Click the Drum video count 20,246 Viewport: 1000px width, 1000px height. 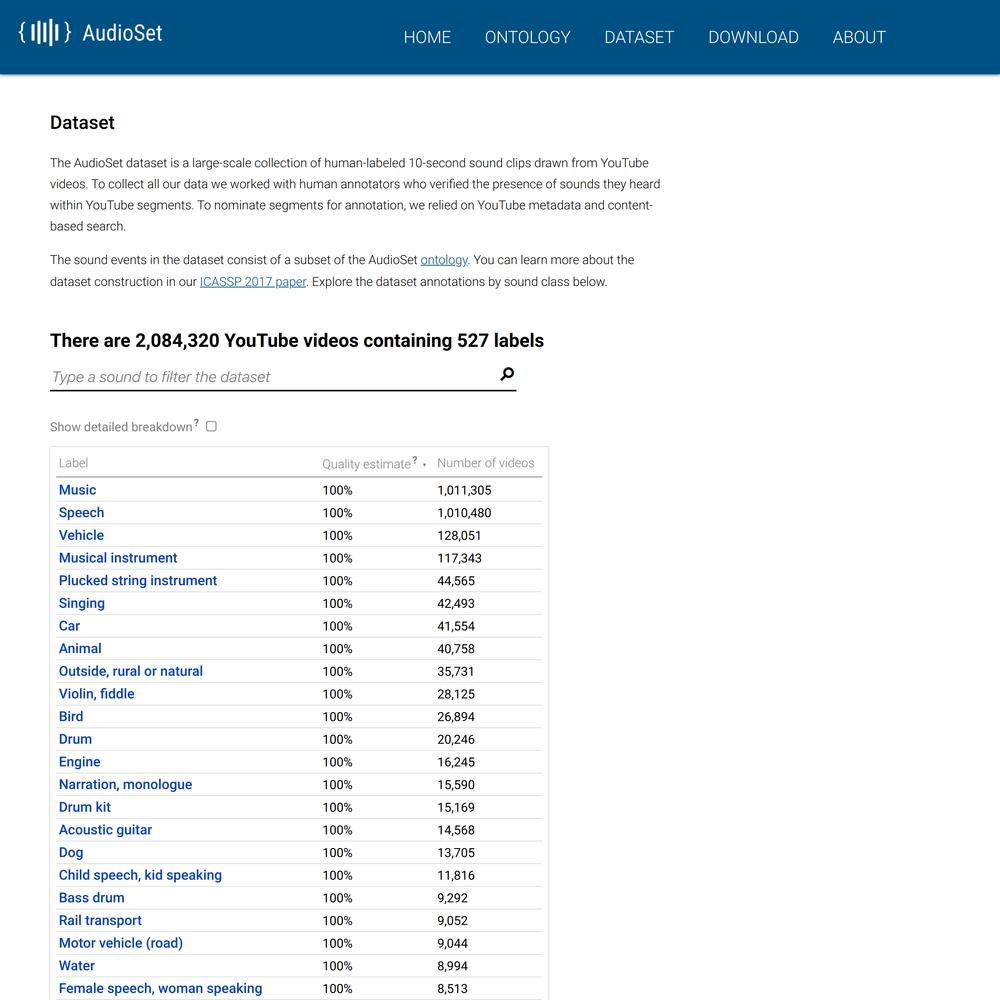pyautogui.click(x=456, y=739)
